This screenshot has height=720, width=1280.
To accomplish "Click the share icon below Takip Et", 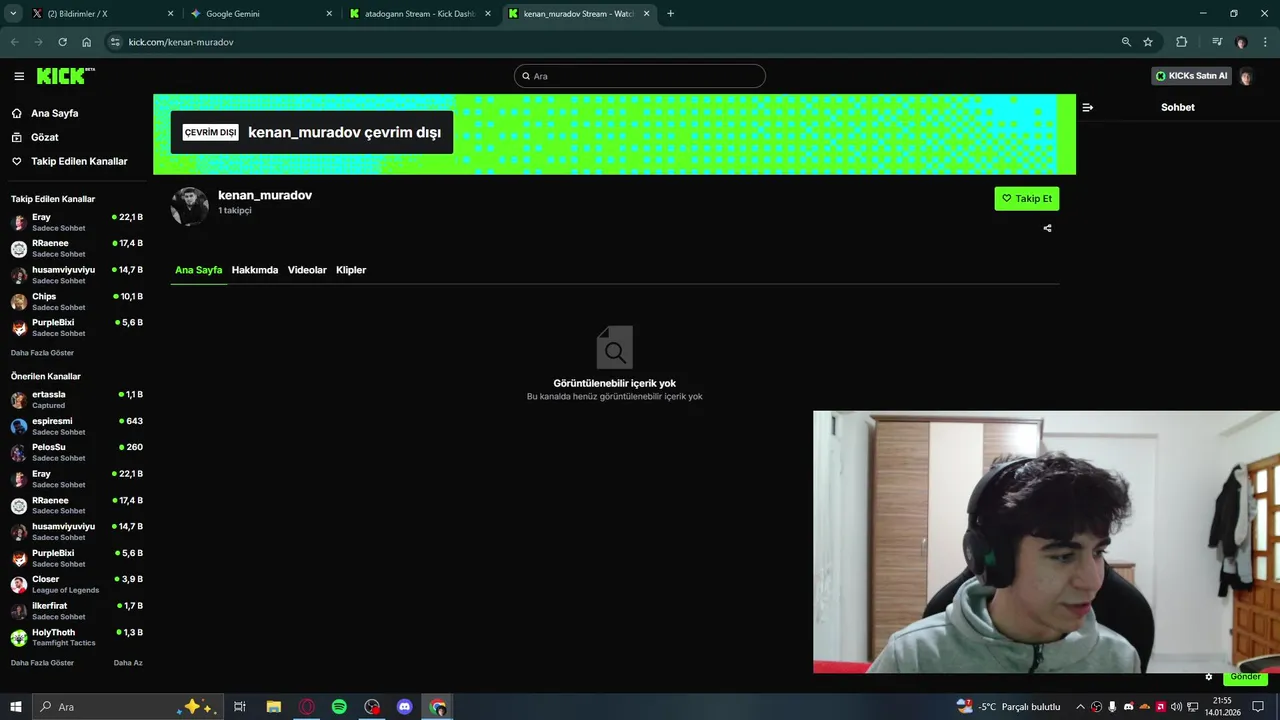I will pos(1047,228).
